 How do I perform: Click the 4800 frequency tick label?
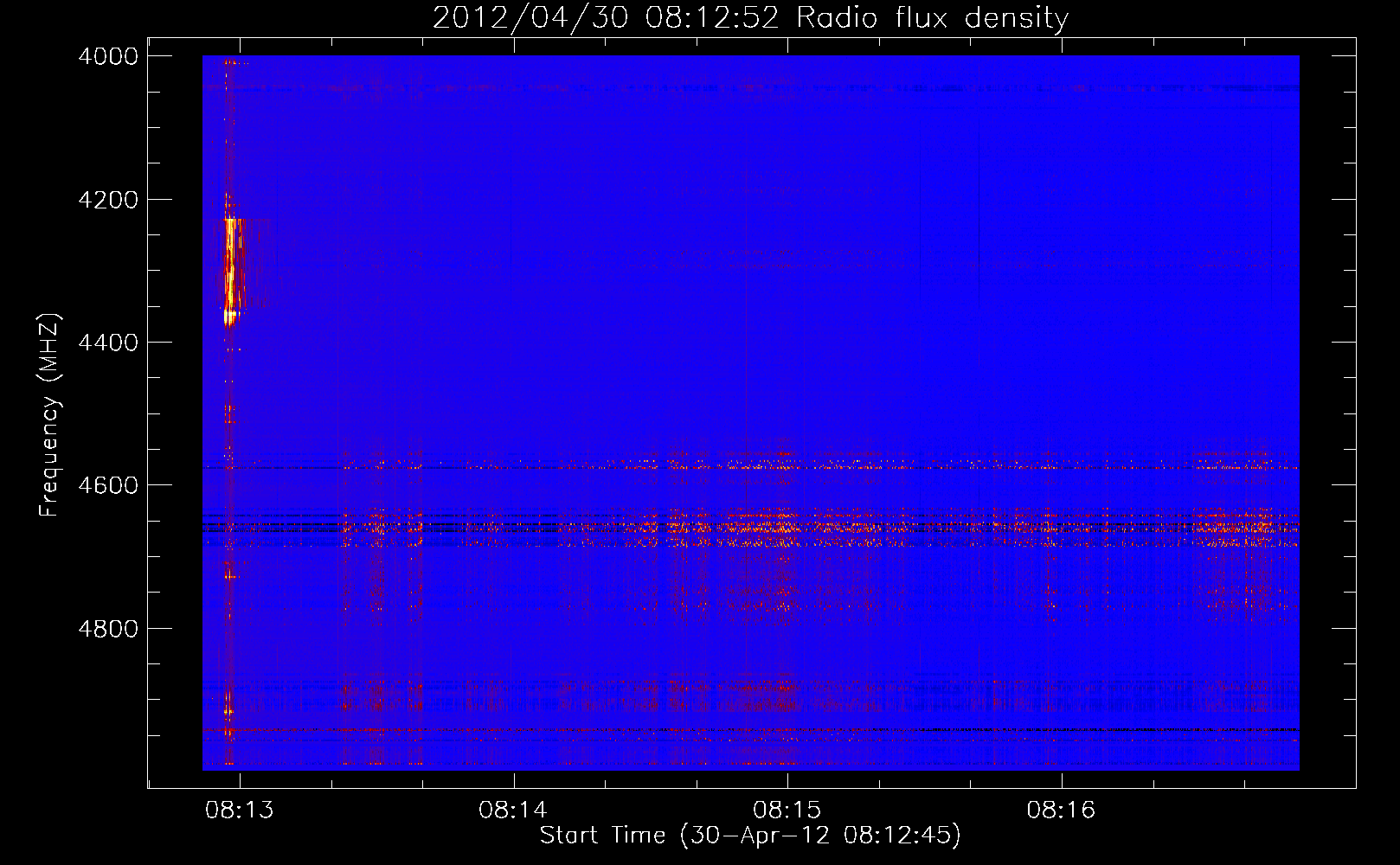point(108,628)
